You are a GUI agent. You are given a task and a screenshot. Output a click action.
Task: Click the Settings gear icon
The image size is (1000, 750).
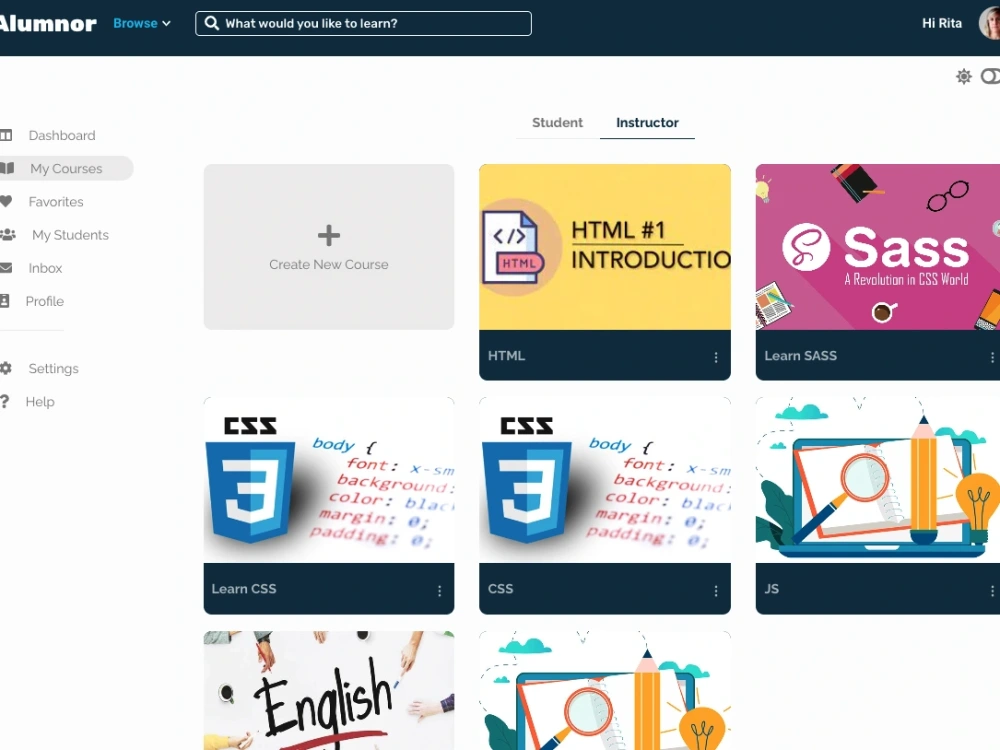tap(6, 368)
